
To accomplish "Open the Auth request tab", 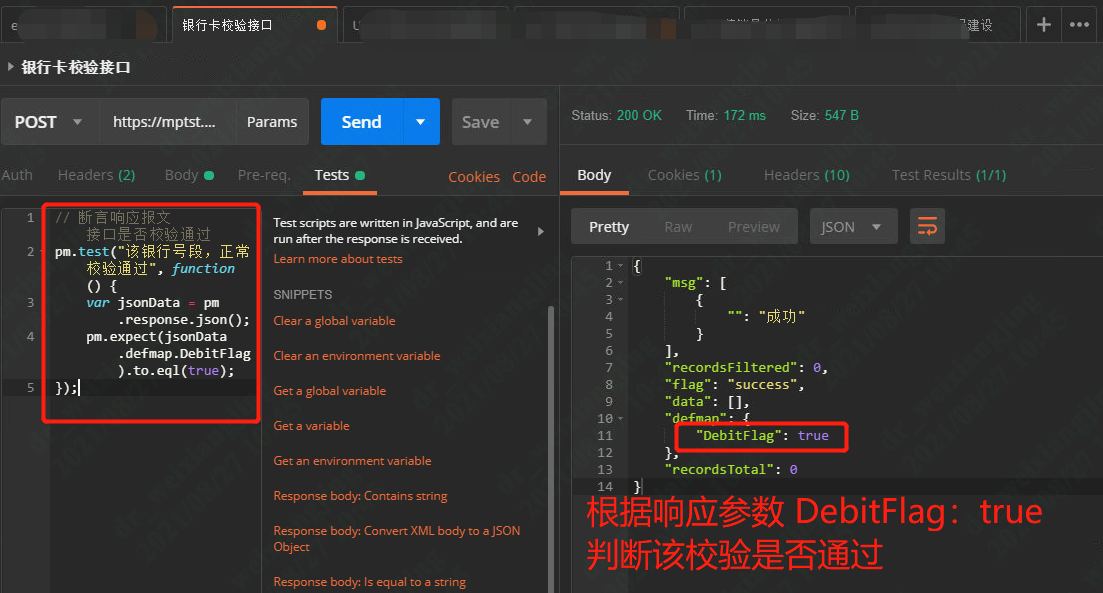I will coord(17,175).
